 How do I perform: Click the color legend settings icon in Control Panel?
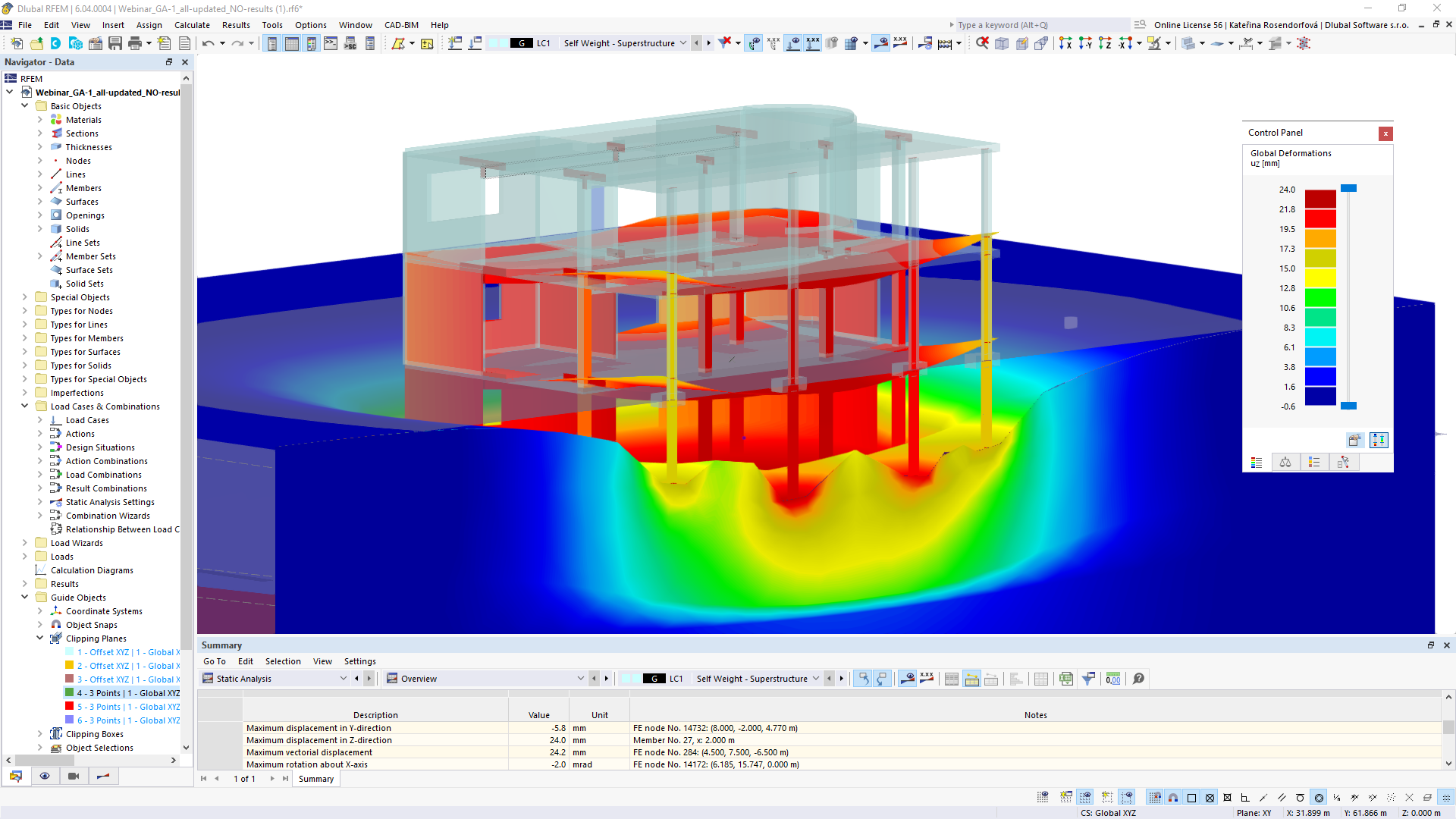click(x=1379, y=440)
